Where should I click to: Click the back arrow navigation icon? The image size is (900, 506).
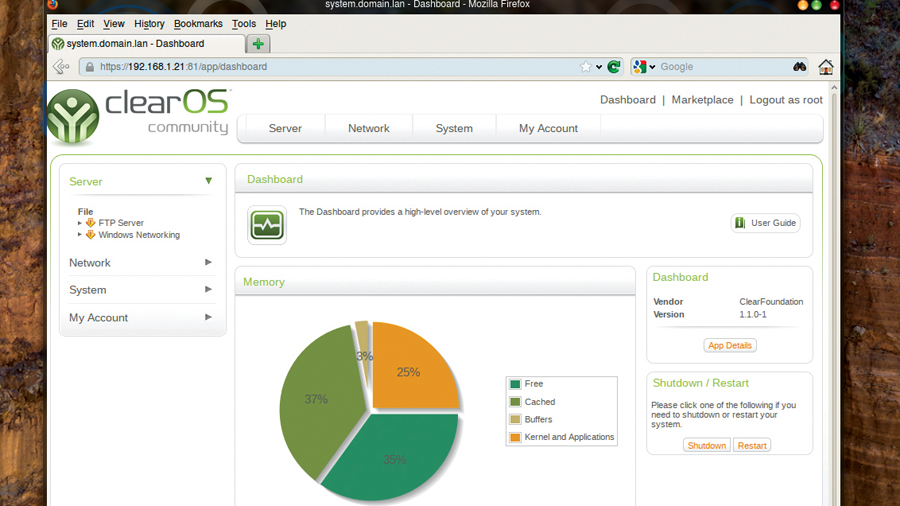coord(61,67)
